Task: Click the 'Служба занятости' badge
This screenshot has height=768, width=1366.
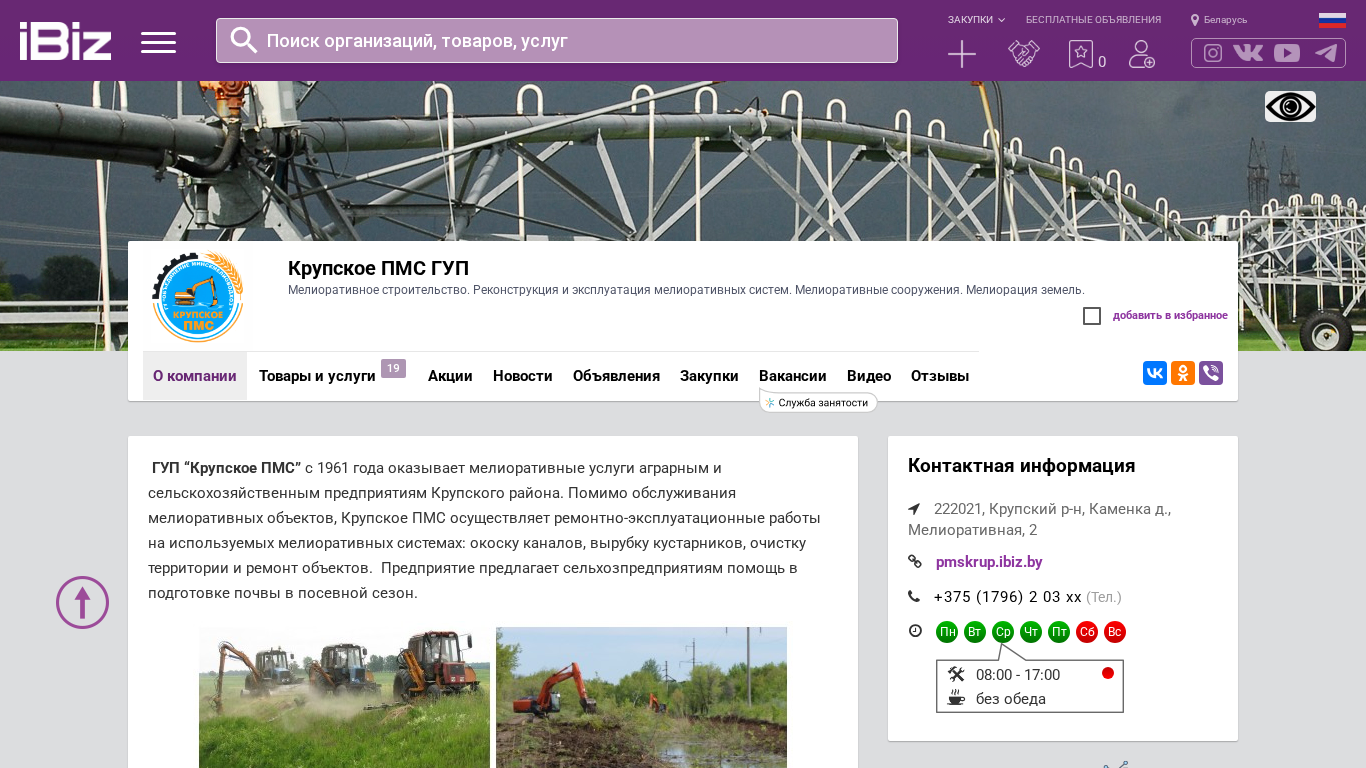Action: (x=818, y=402)
